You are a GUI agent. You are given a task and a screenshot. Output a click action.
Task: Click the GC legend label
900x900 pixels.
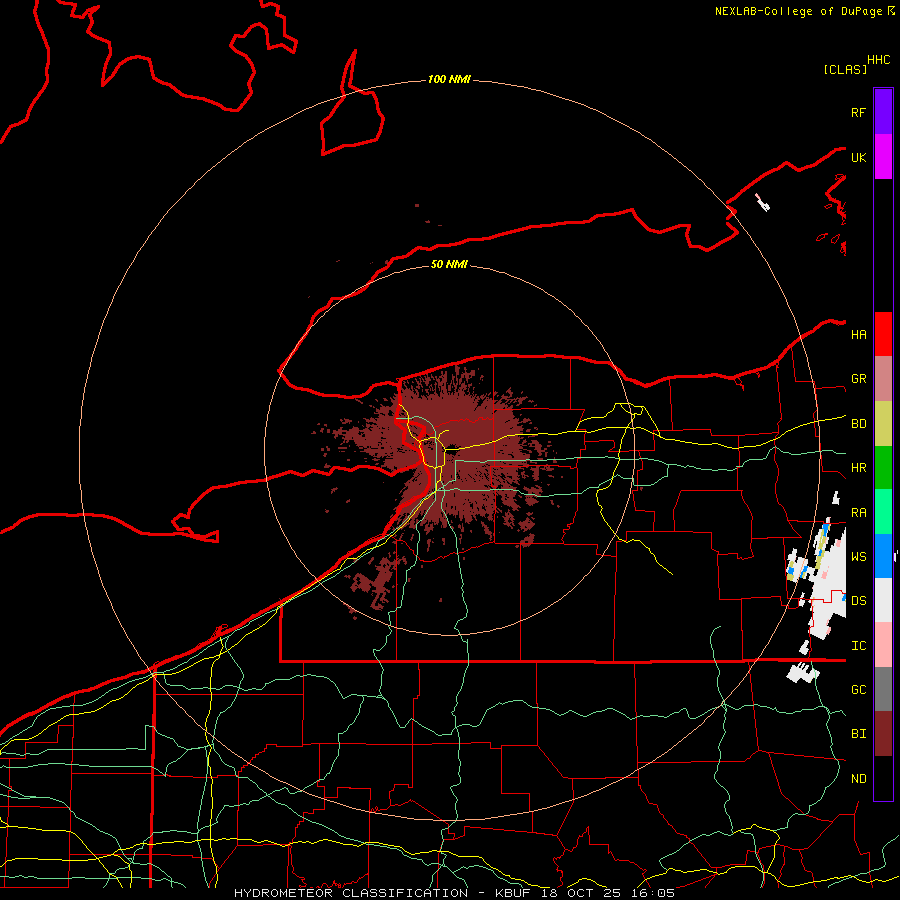point(858,690)
